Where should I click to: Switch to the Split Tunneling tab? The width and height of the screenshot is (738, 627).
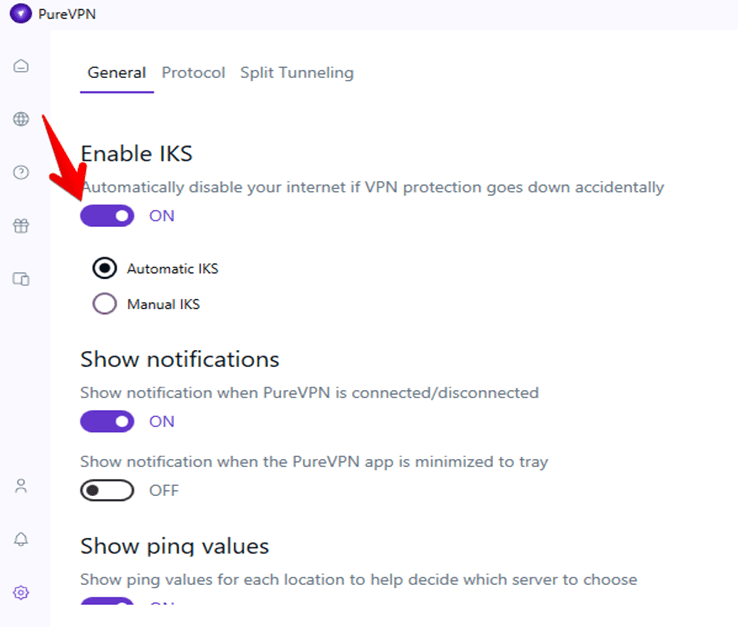point(296,73)
